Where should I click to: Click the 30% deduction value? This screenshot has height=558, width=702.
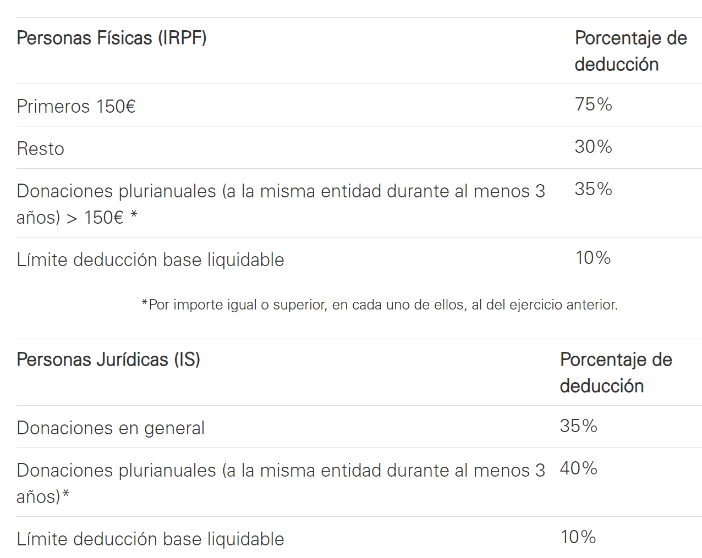coord(593,147)
